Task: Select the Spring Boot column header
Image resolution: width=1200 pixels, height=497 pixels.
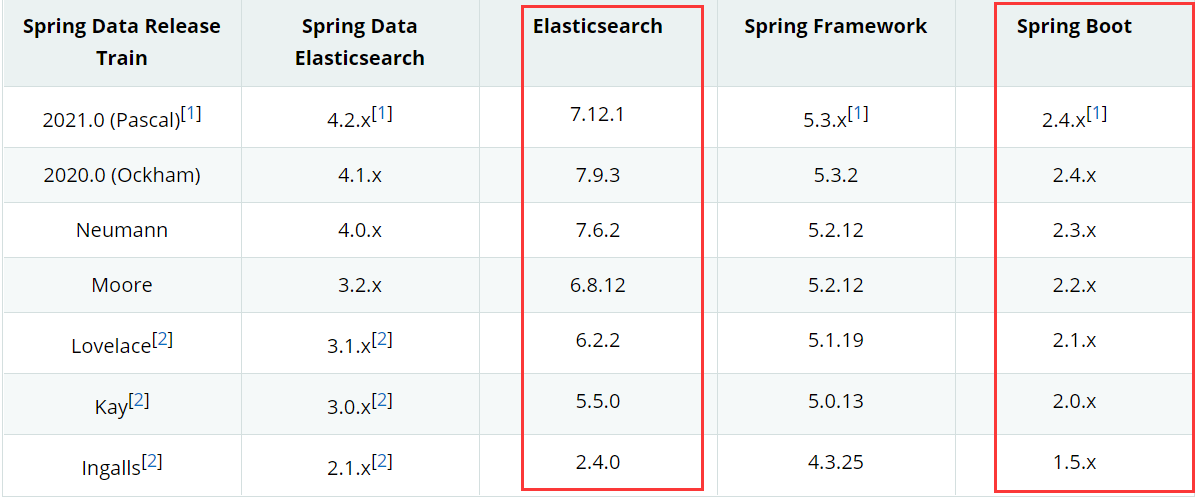Action: (x=1075, y=27)
